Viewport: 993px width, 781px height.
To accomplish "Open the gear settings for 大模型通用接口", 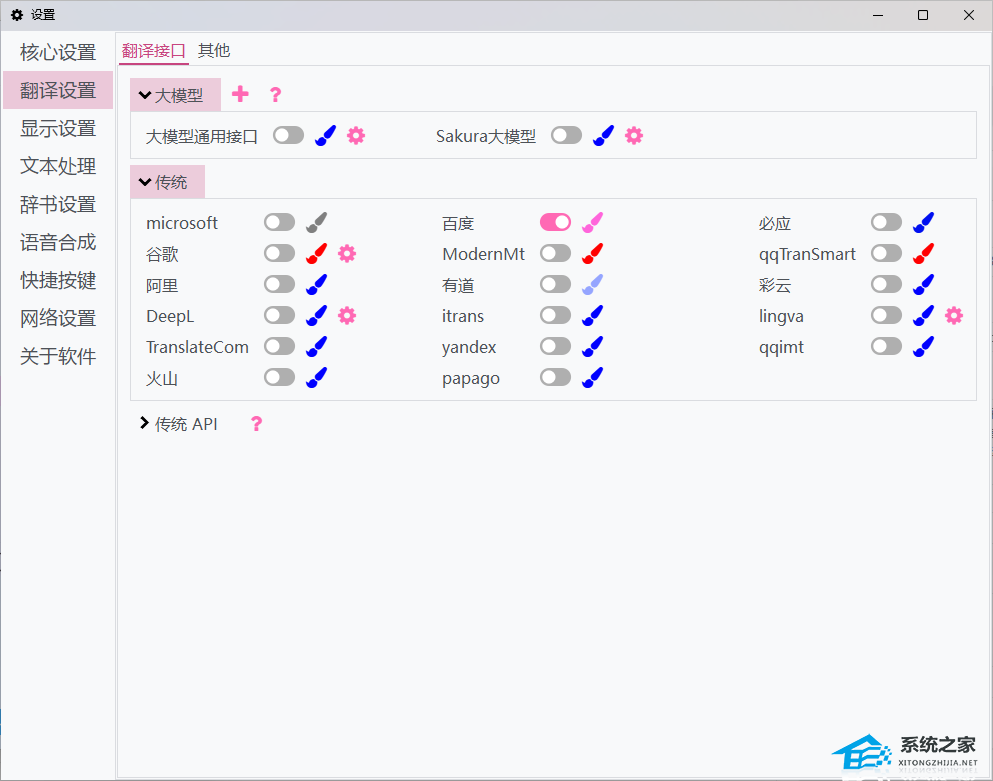I will click(x=356, y=136).
